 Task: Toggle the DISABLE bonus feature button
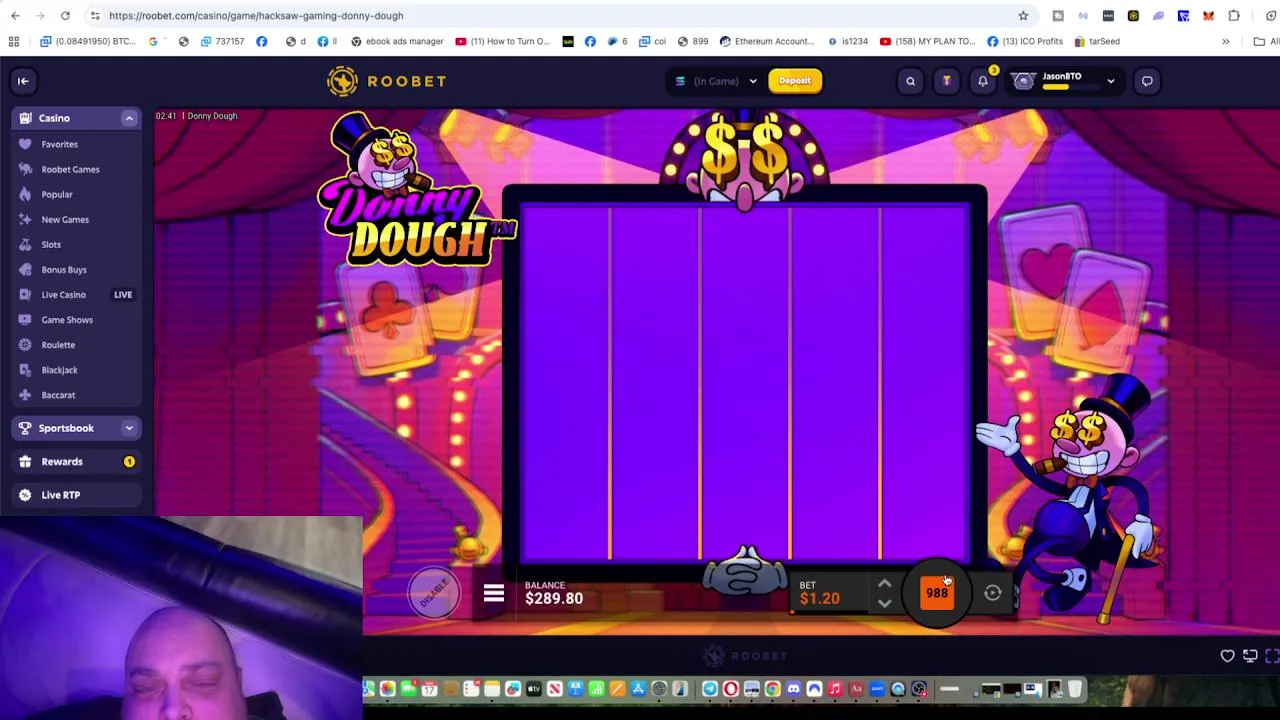(x=434, y=594)
